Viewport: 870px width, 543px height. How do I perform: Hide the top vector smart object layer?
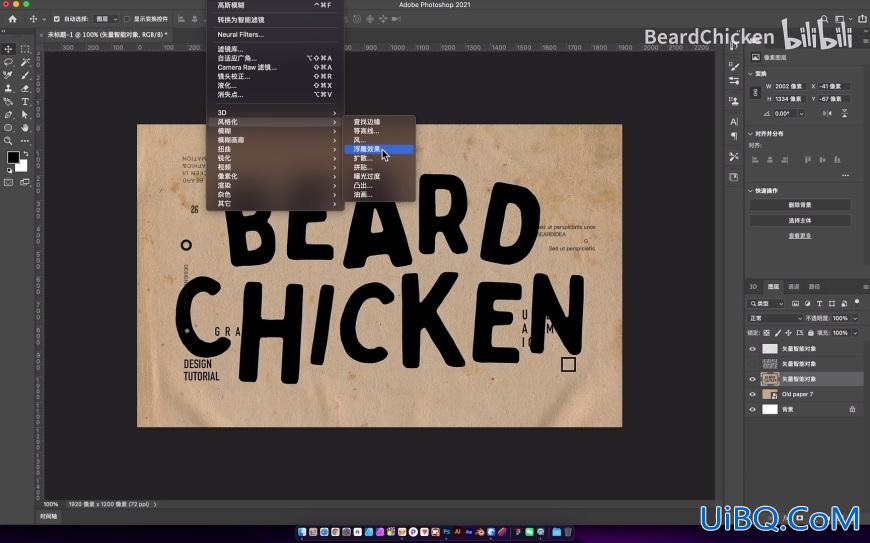(752, 349)
